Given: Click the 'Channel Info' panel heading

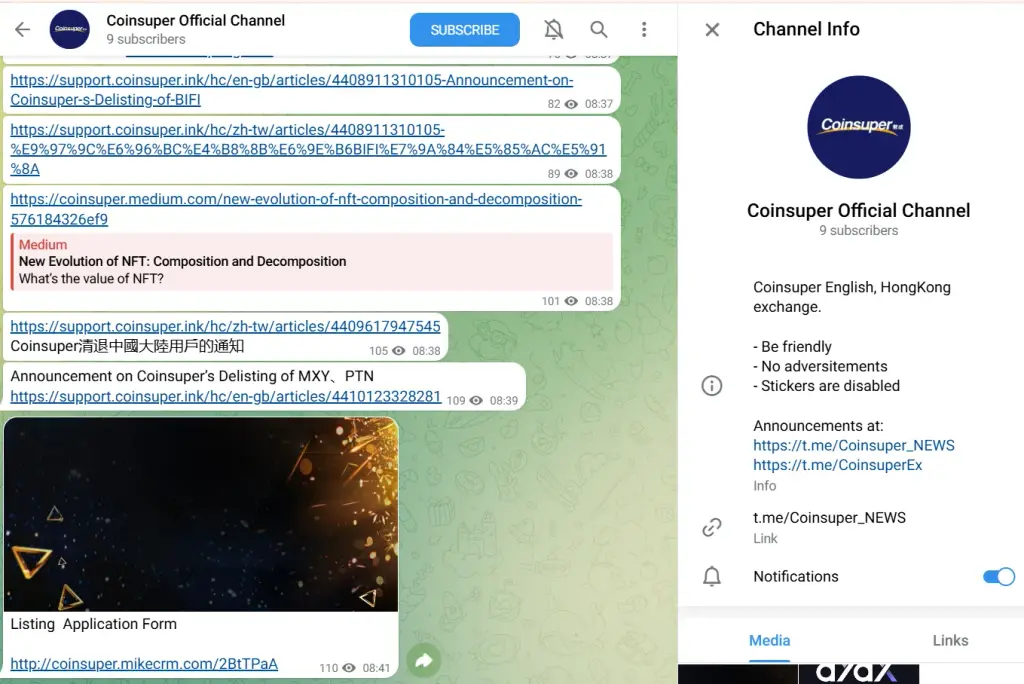Looking at the screenshot, I should [x=806, y=29].
